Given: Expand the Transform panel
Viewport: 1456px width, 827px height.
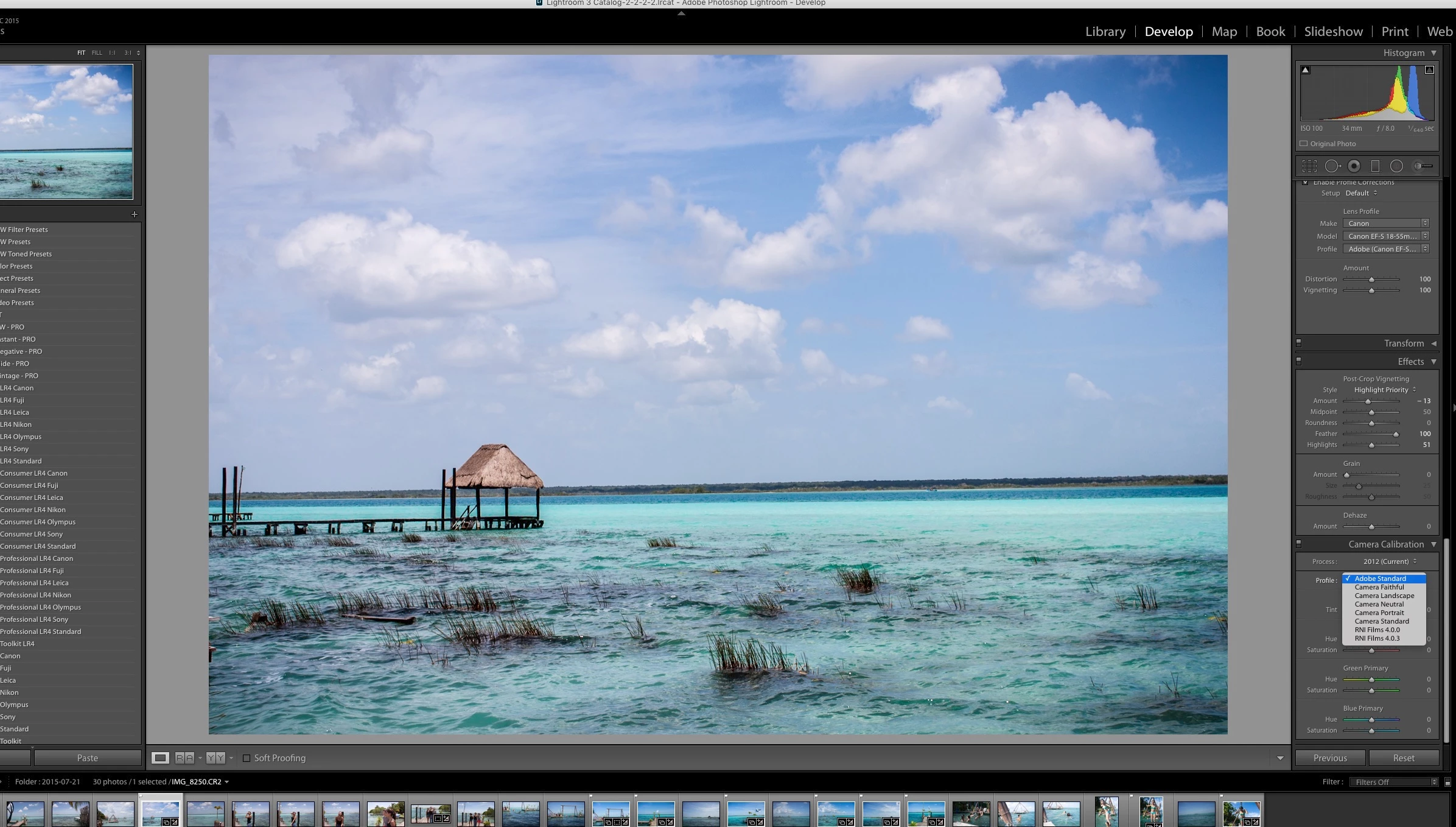Looking at the screenshot, I should pyautogui.click(x=1433, y=343).
